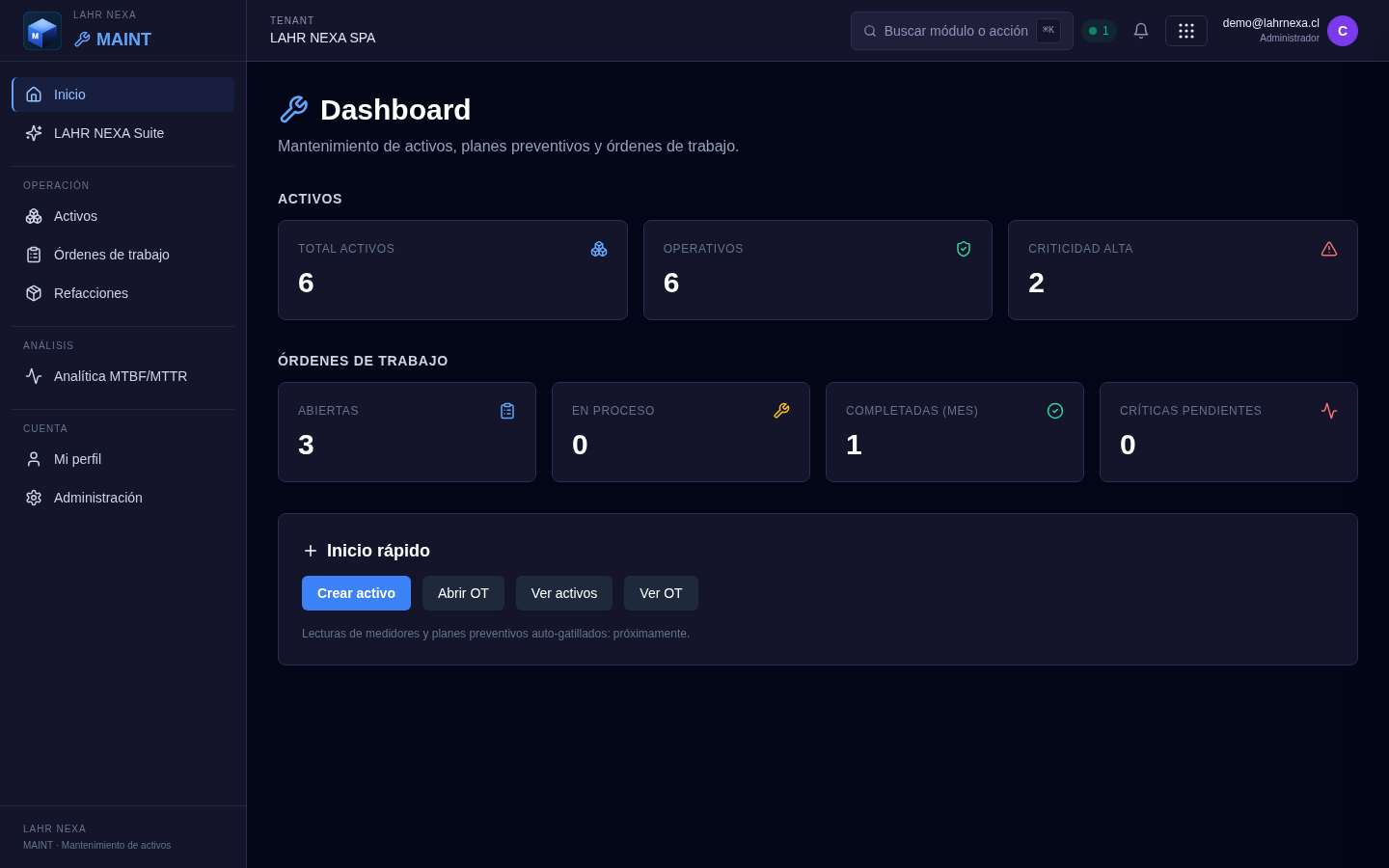
Task: Click the footer text MAINT · Mantenimiento de activos
Action: [96, 845]
